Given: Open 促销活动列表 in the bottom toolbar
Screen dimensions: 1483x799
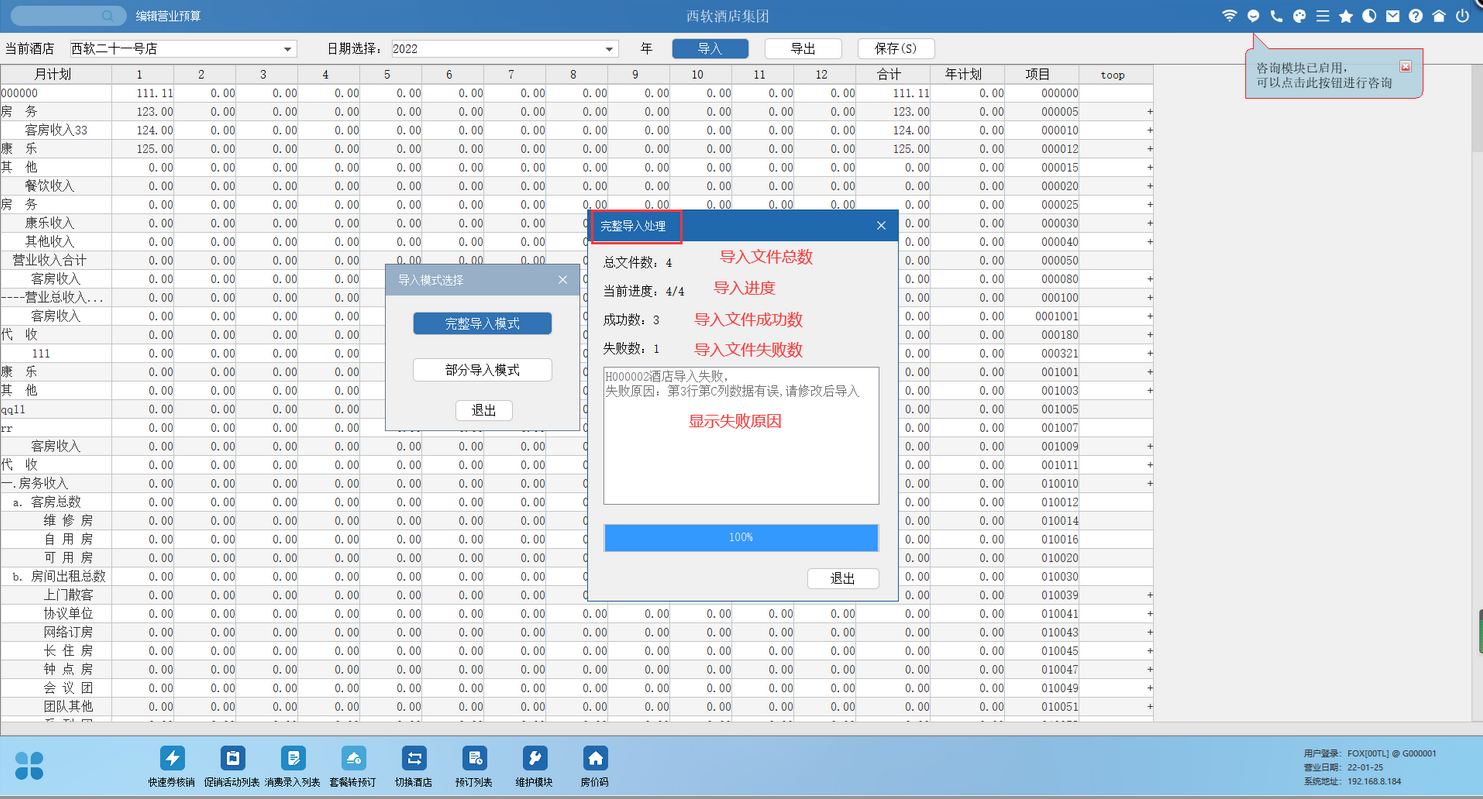Looking at the screenshot, I should tap(232, 766).
